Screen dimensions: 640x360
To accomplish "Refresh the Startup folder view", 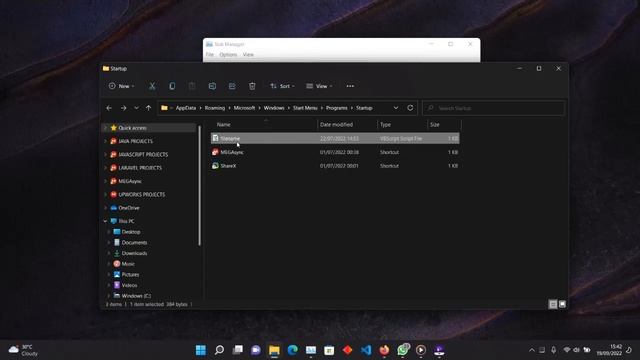I will tap(410, 108).
